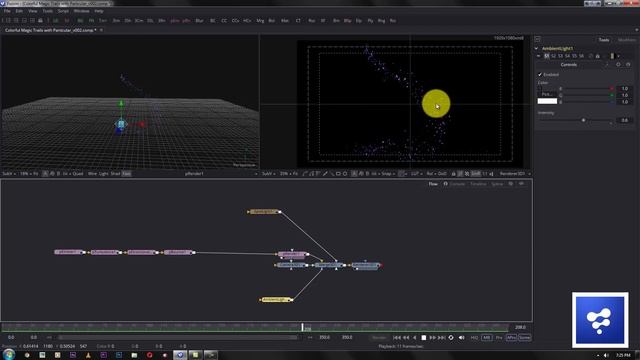Add a Brightness Contrast (BC) tool

(213, 20)
